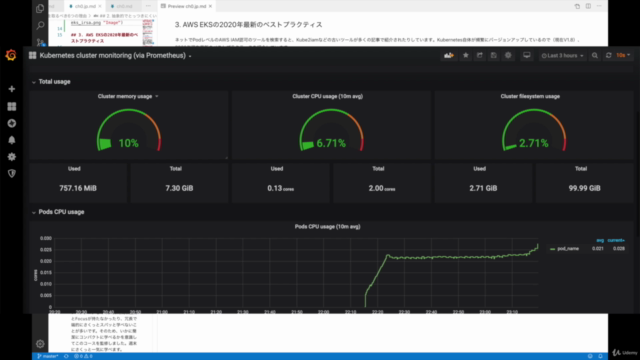
Task: Click the dashboard grid icon beside title
Action: 33,56
